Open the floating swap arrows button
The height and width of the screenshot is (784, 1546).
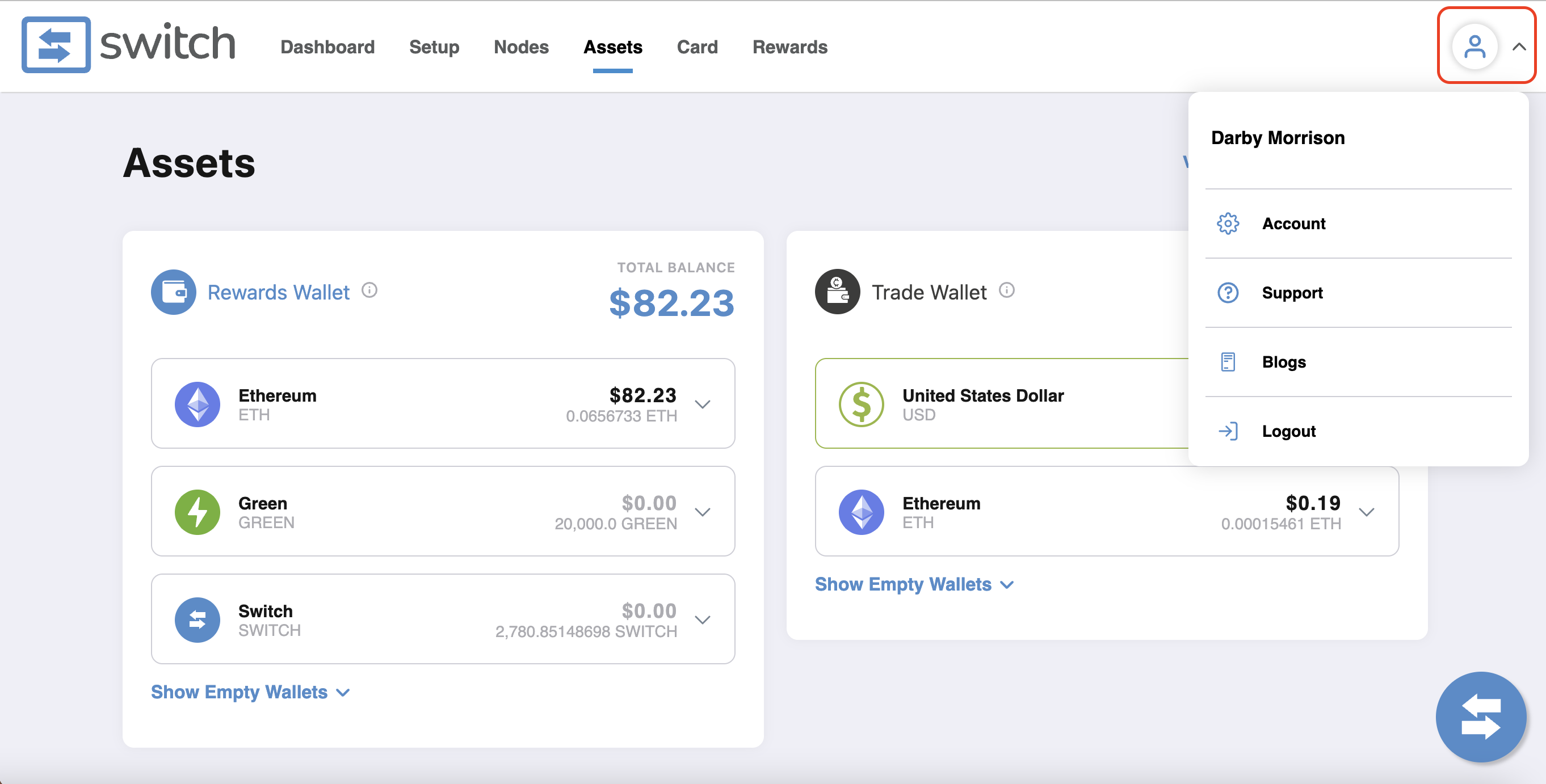click(1481, 717)
